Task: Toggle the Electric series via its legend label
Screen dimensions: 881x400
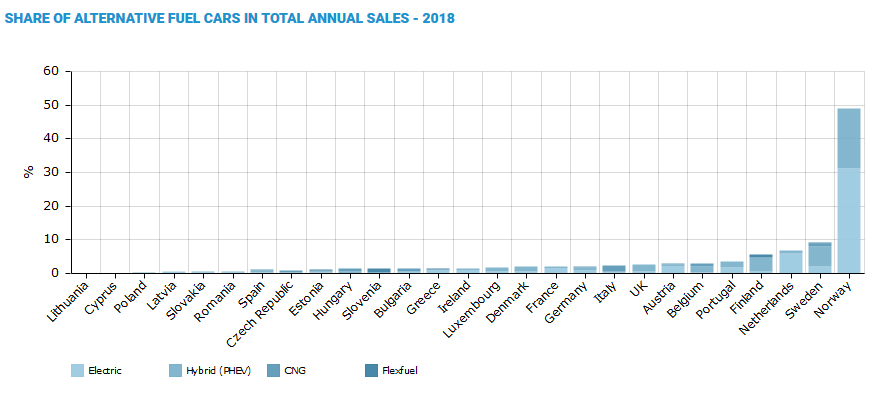Action: click(104, 371)
